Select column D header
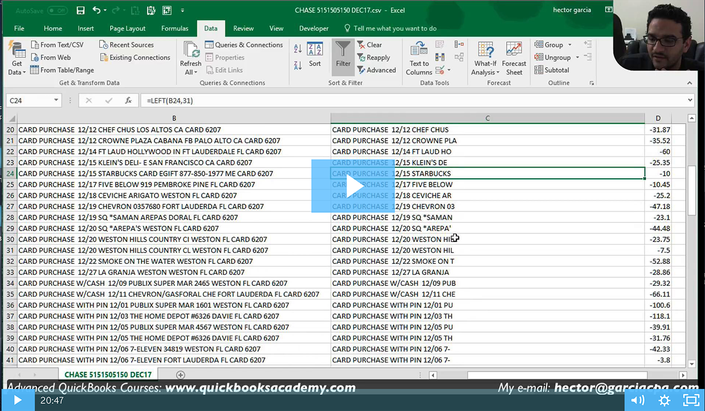Viewport: 705px width, 411px height. pyautogui.click(x=658, y=118)
